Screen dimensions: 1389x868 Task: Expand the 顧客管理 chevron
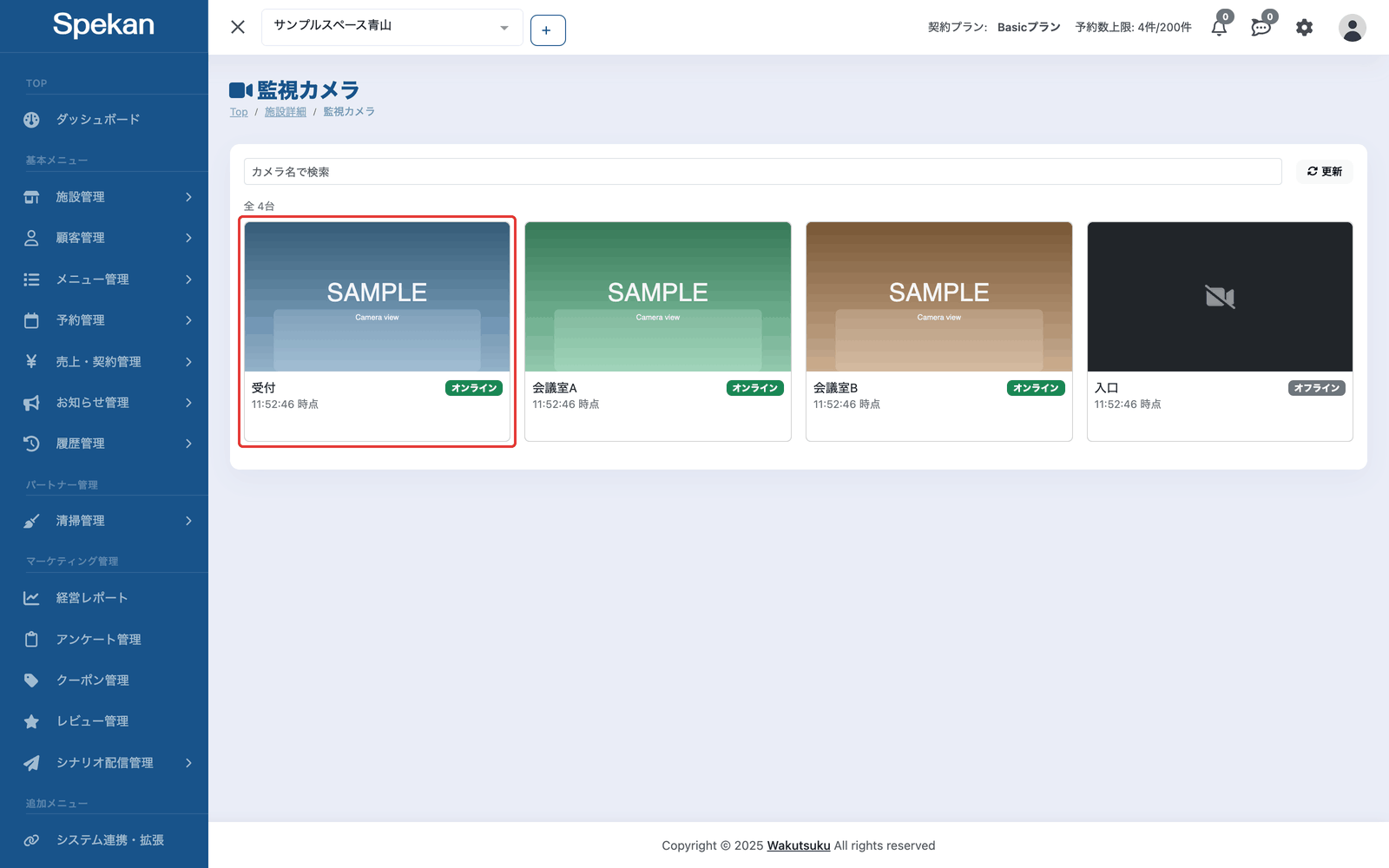tap(188, 238)
